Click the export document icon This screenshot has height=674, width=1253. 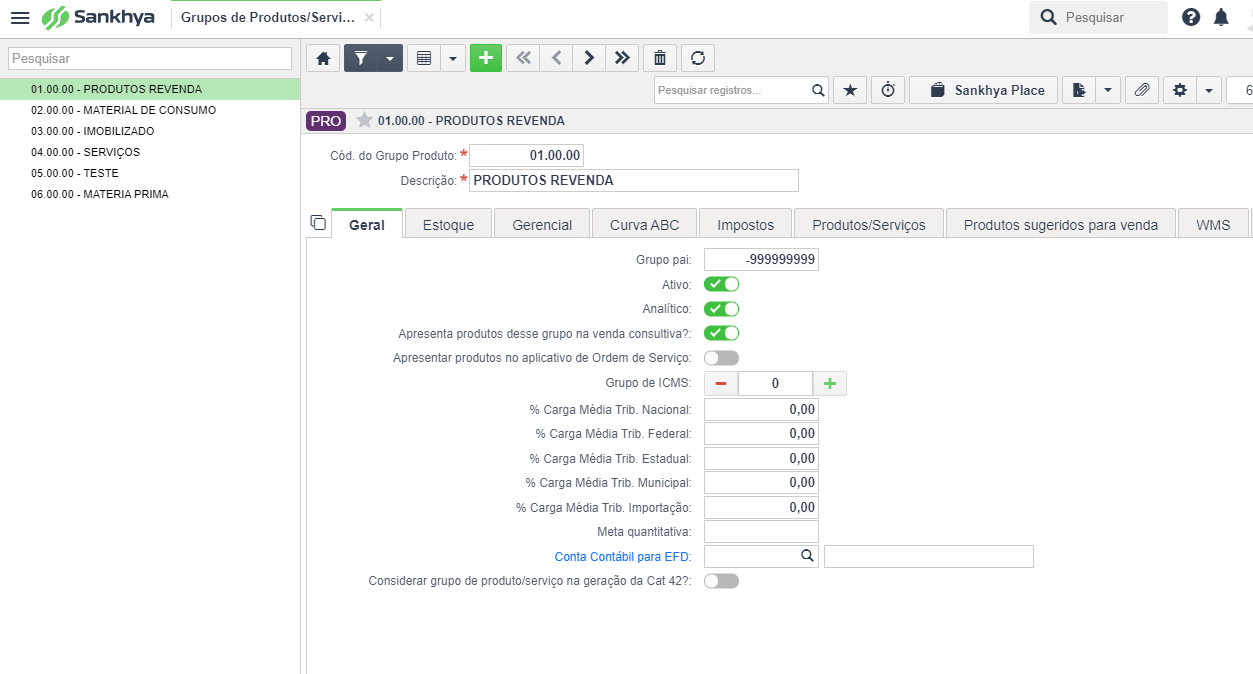coord(1078,90)
